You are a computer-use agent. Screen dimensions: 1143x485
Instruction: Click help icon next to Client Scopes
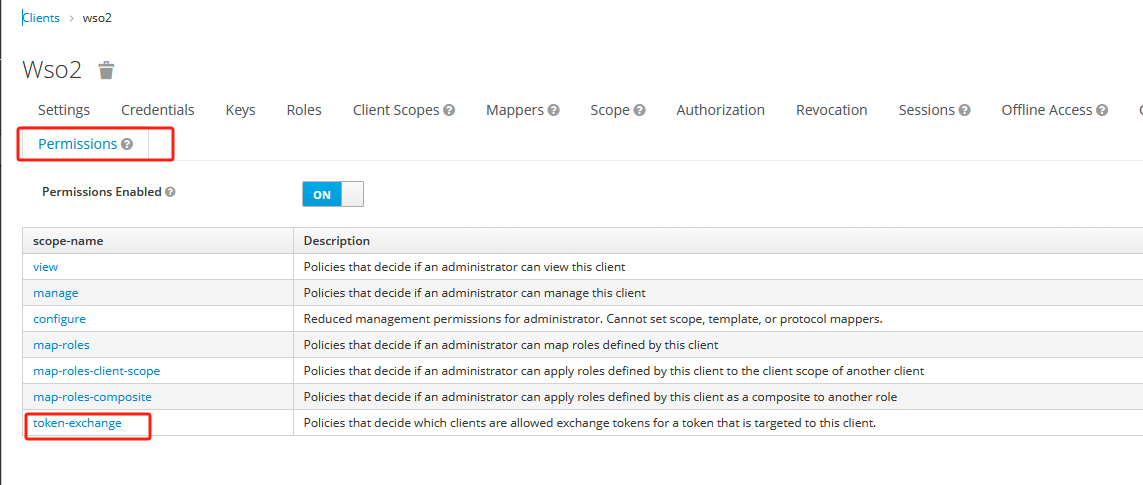point(449,111)
